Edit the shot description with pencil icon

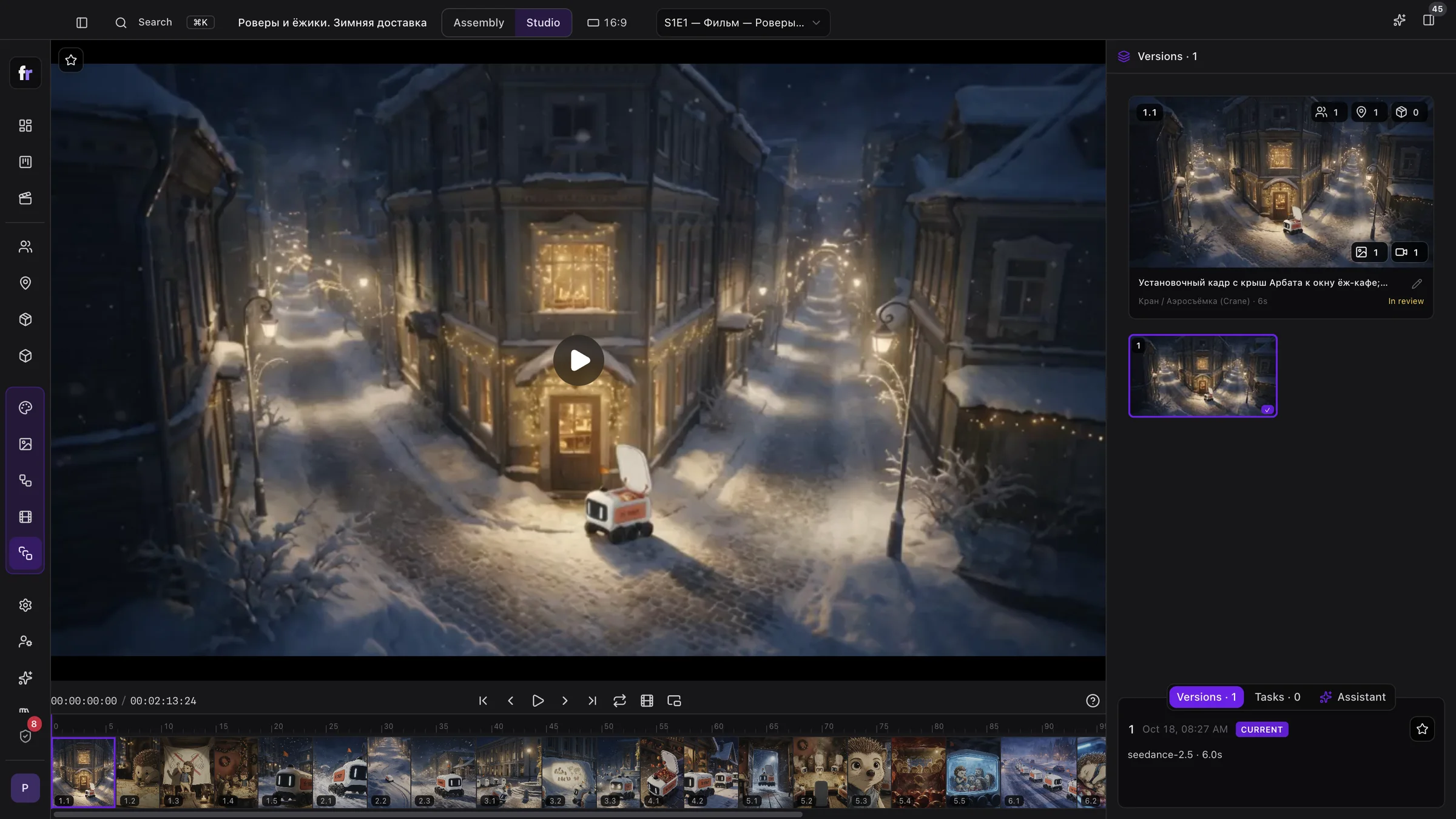(1417, 284)
